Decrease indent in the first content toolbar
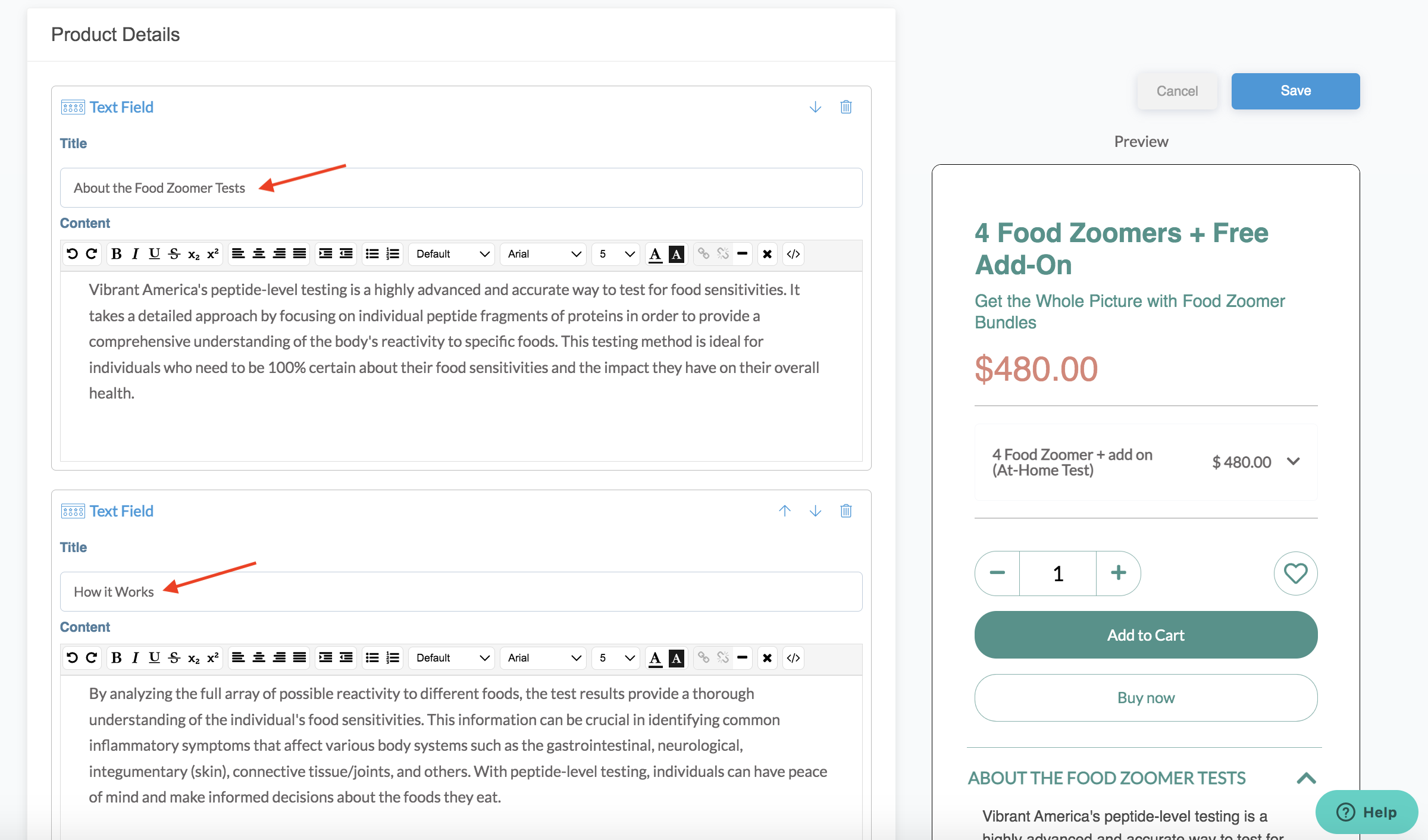1428x840 pixels. (346, 254)
